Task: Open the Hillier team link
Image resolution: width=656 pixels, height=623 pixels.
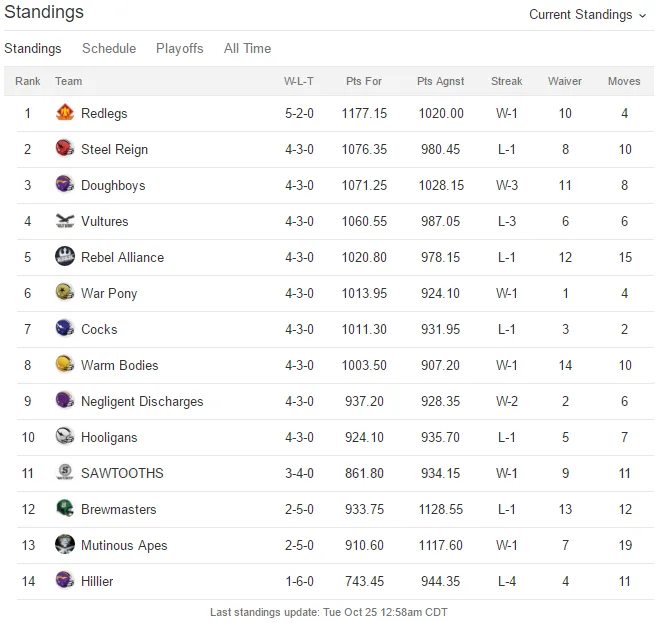Action: click(97, 581)
